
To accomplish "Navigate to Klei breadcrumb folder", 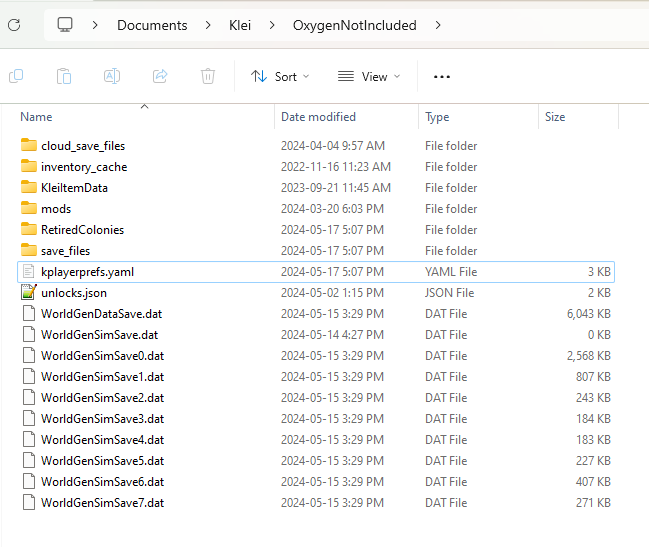I will (x=241, y=25).
